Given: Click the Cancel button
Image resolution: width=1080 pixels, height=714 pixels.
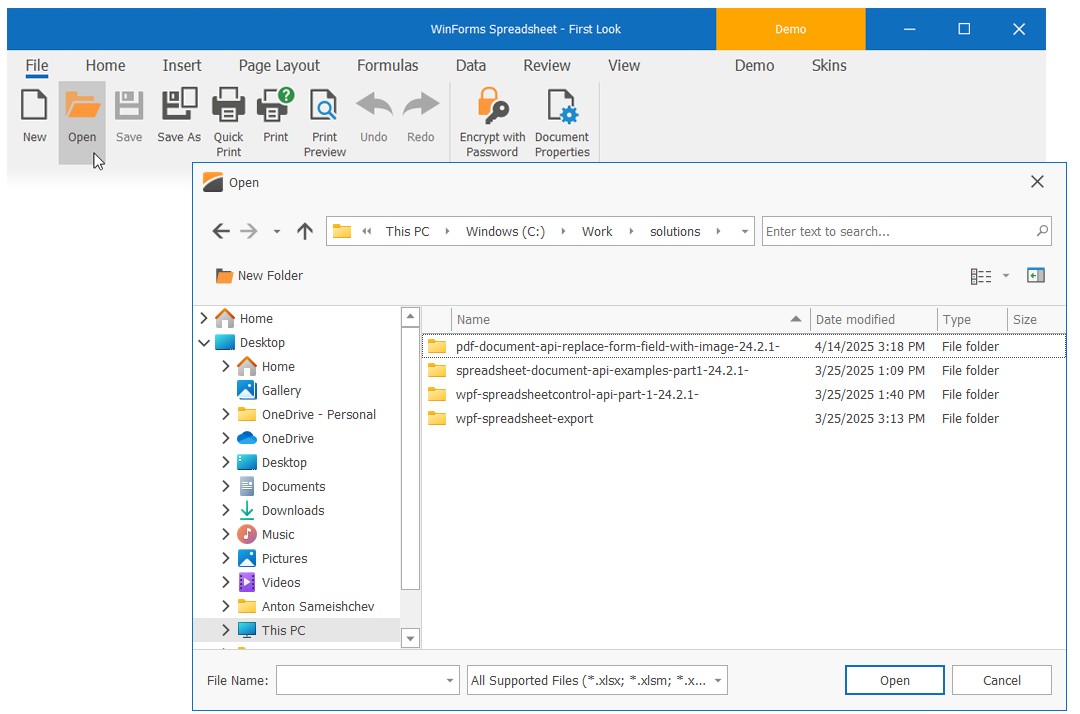Looking at the screenshot, I should 1001,681.
